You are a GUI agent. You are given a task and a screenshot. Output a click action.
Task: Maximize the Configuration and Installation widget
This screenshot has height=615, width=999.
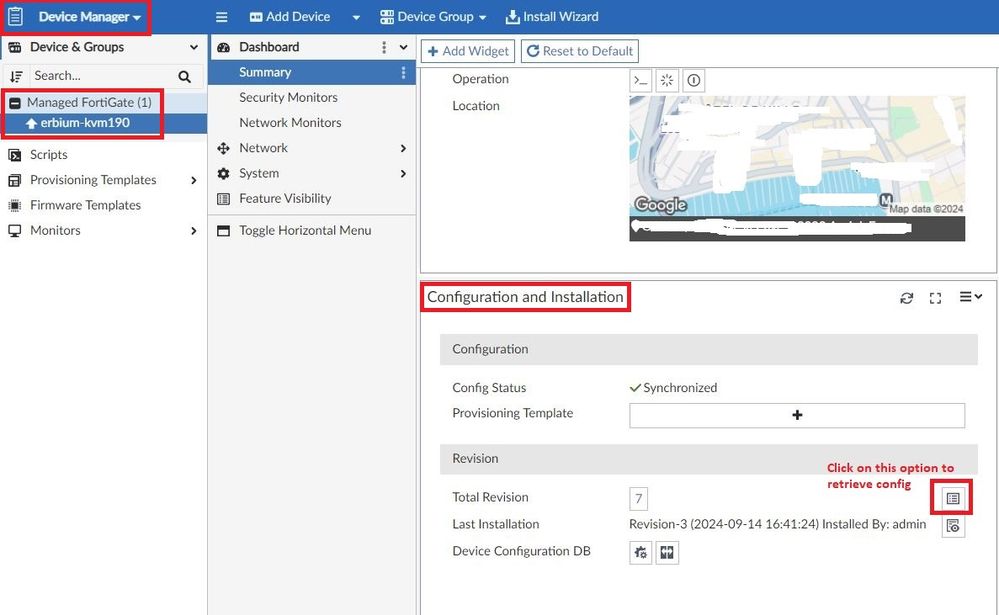935,298
